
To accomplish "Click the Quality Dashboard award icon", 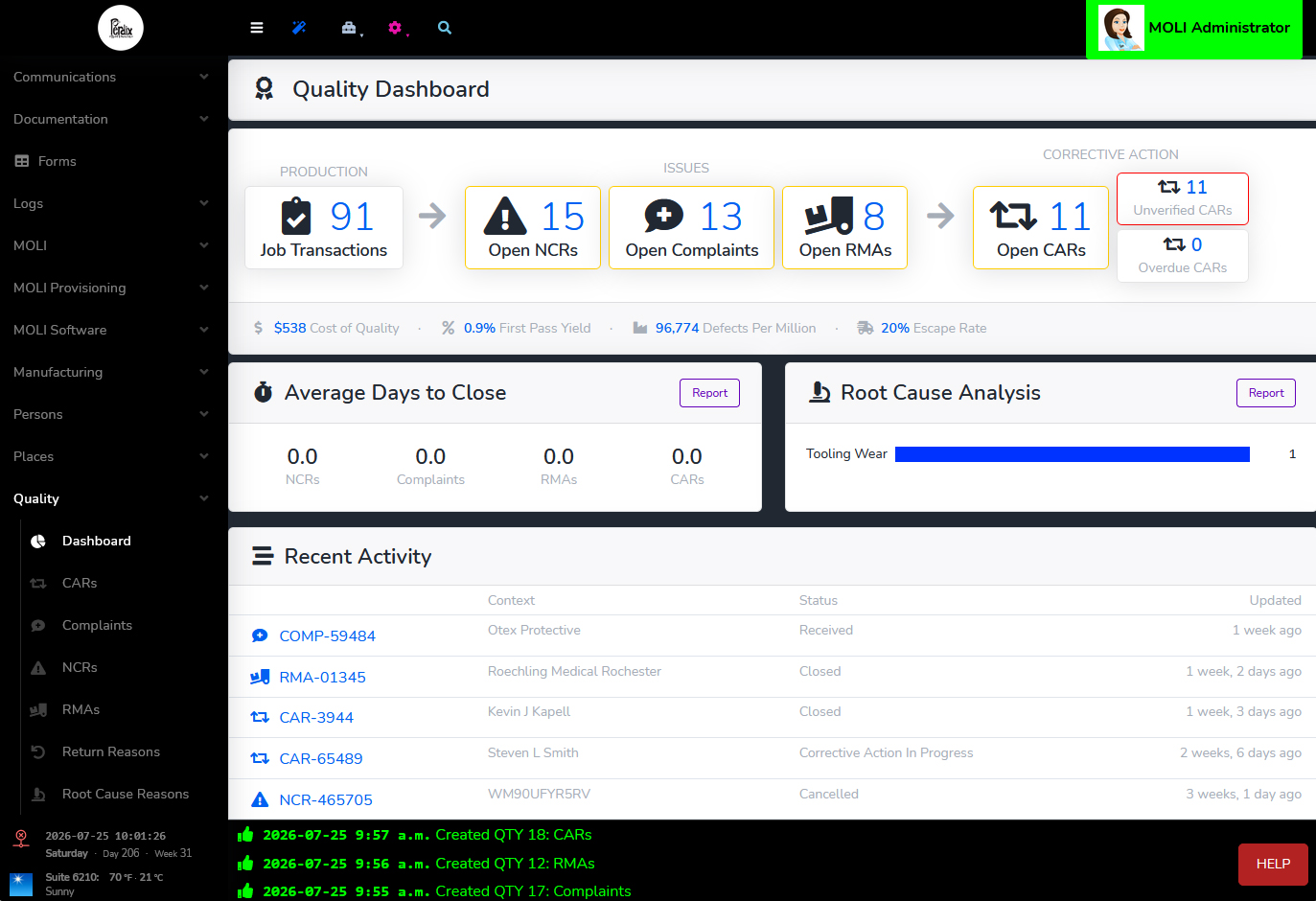I will tap(264, 89).
